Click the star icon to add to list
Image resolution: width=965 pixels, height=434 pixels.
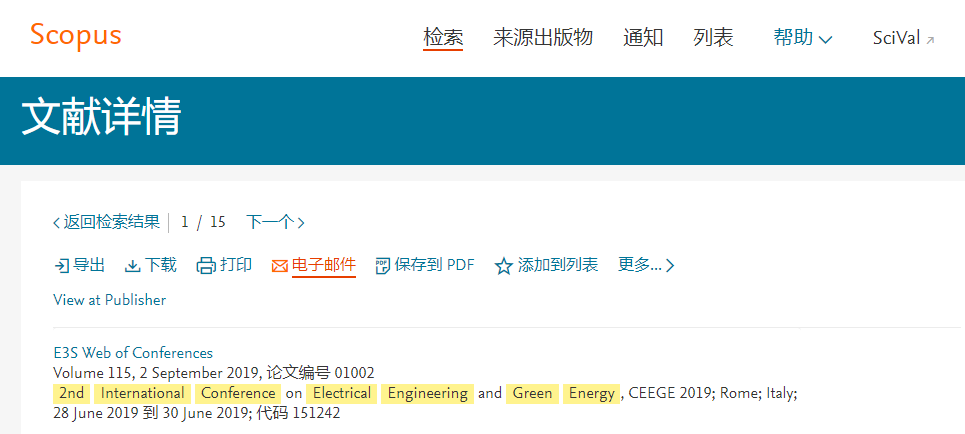tap(503, 266)
